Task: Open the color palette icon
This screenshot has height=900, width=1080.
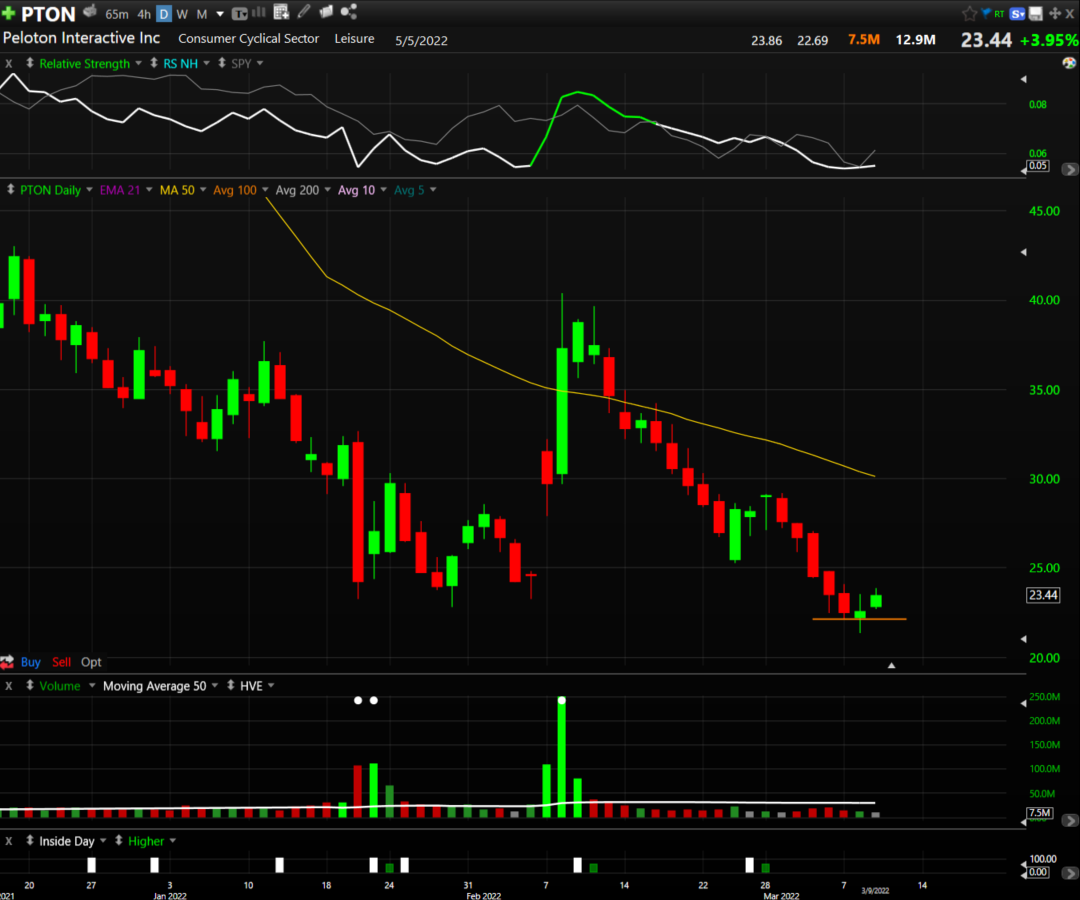Action: point(1069,63)
